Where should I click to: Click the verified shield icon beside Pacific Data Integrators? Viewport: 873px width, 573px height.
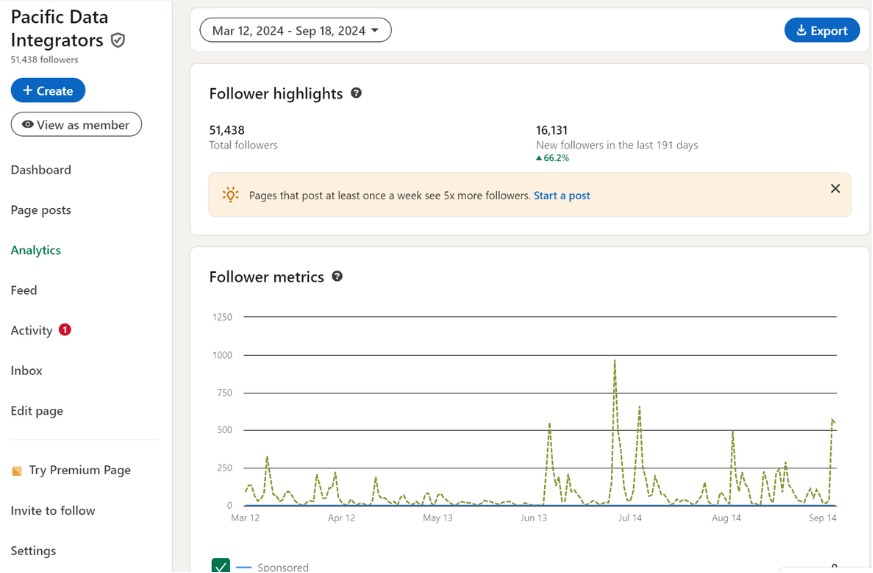tap(117, 40)
